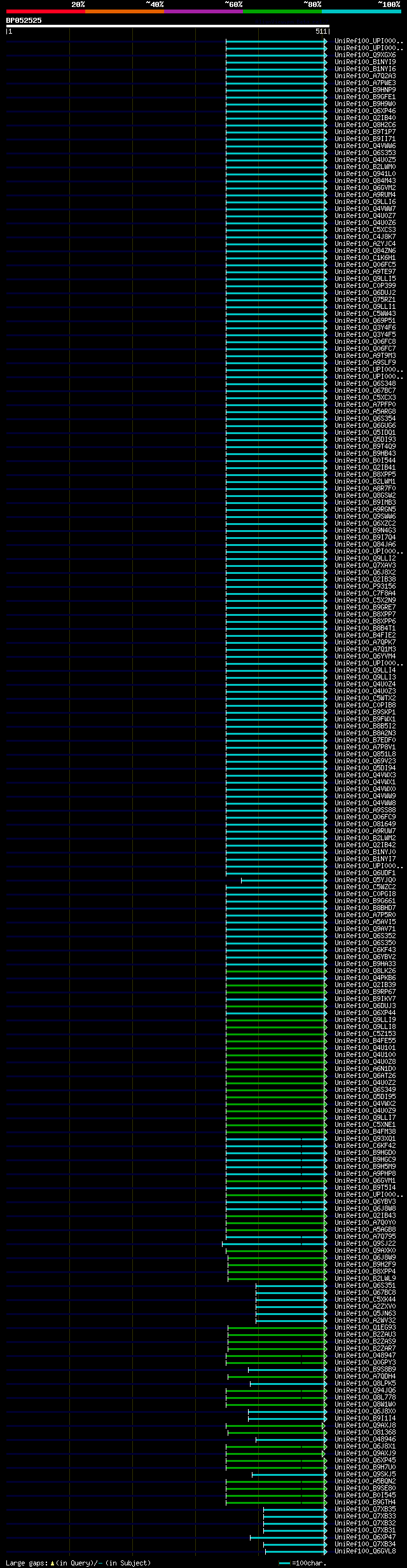Image resolution: width=407 pixels, height=1568 pixels.
Task: Click the white query sequence bar
Action: [x=167, y=26]
